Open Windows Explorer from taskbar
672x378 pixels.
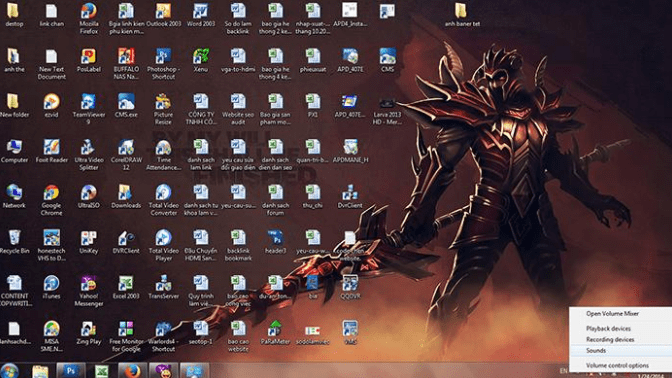[x=40, y=371]
